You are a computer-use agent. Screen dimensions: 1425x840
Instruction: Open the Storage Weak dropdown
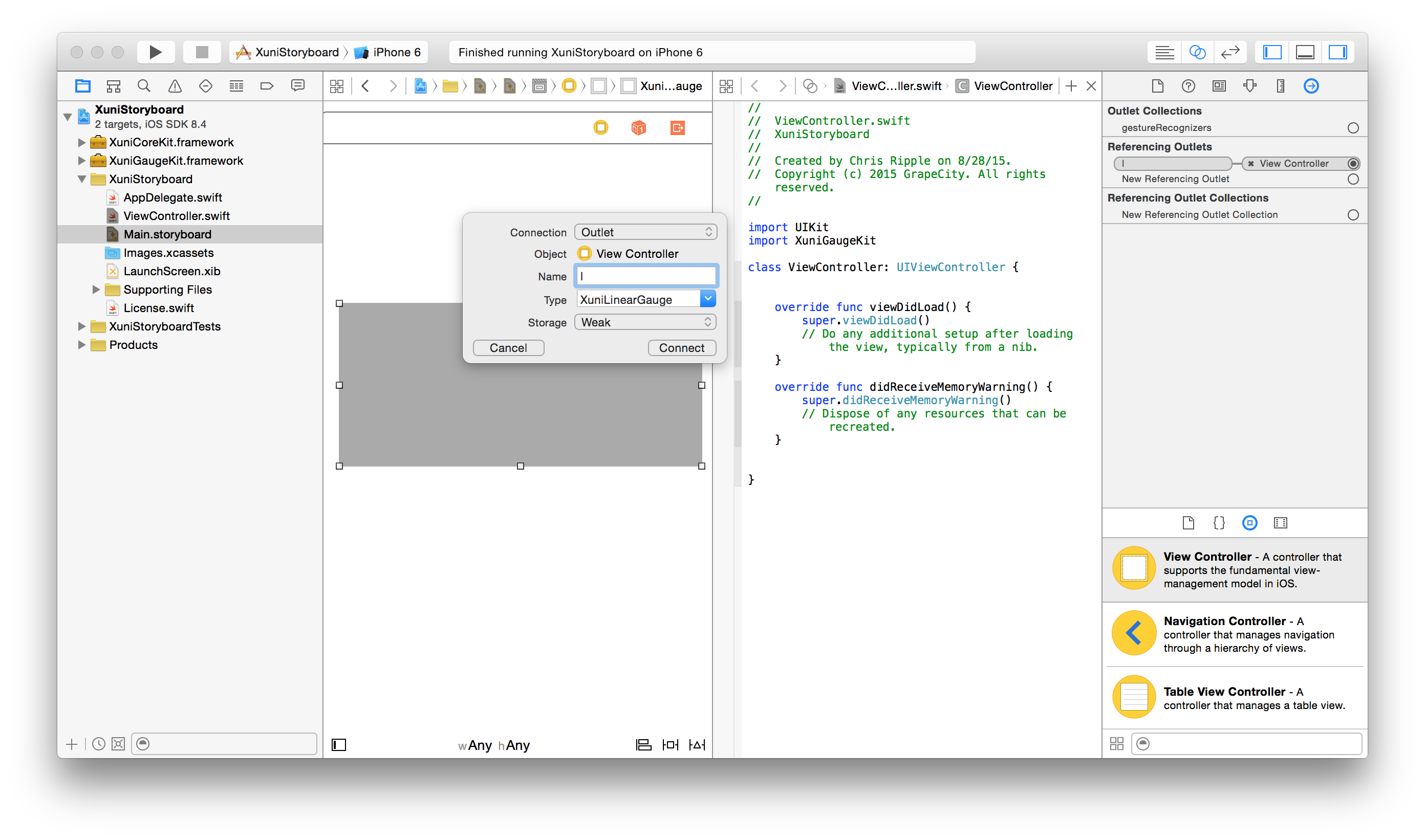pyautogui.click(x=645, y=322)
